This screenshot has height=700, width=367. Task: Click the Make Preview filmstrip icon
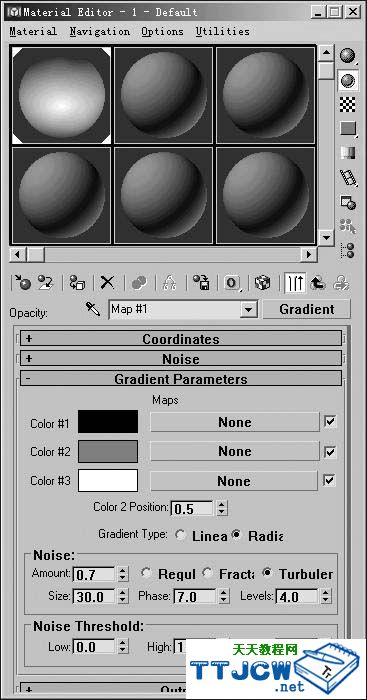[347, 177]
